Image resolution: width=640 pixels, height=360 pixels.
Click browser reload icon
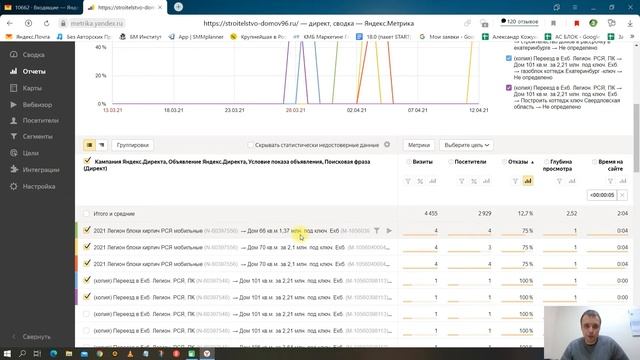coord(47,23)
